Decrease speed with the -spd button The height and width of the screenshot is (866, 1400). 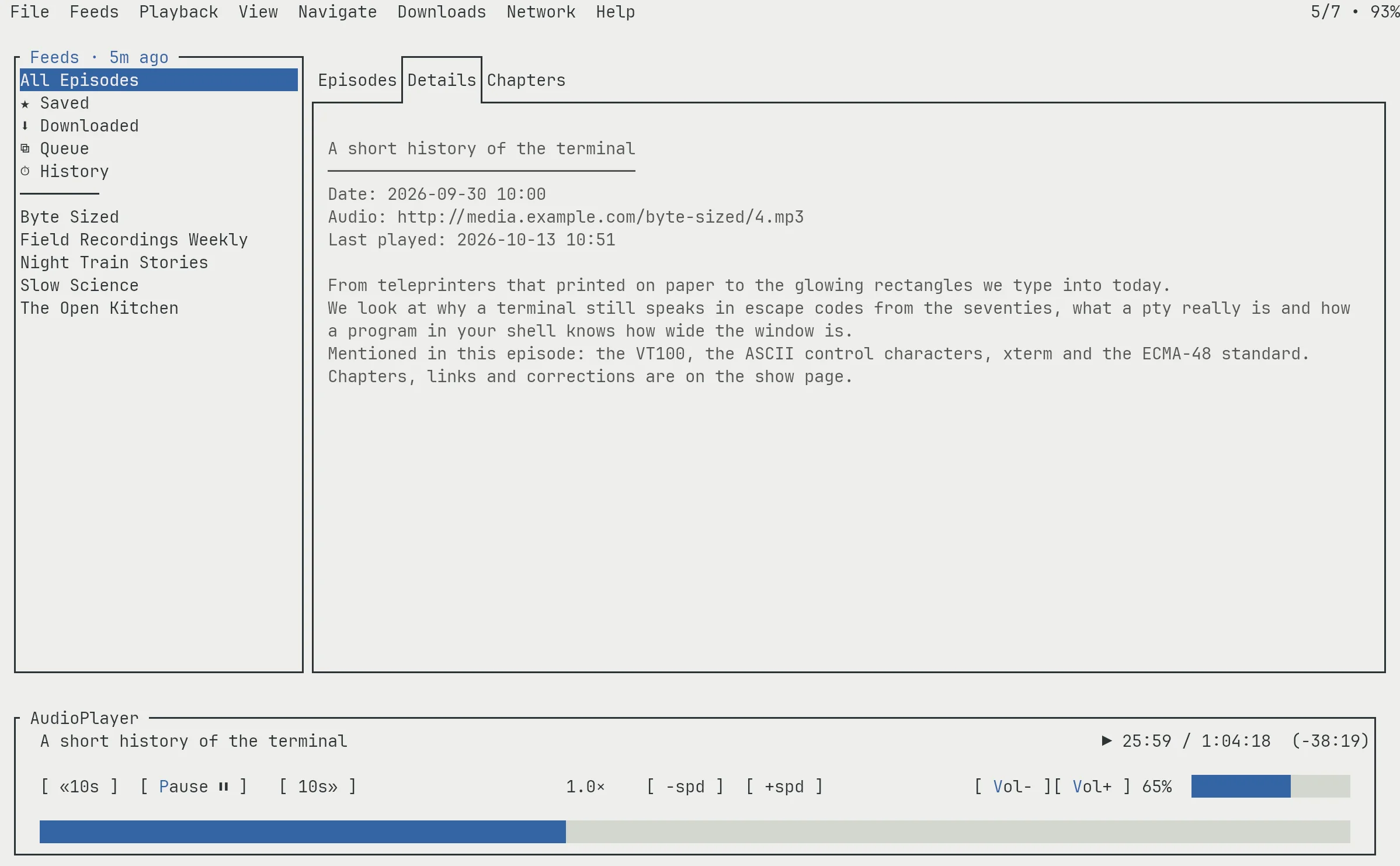(685, 787)
